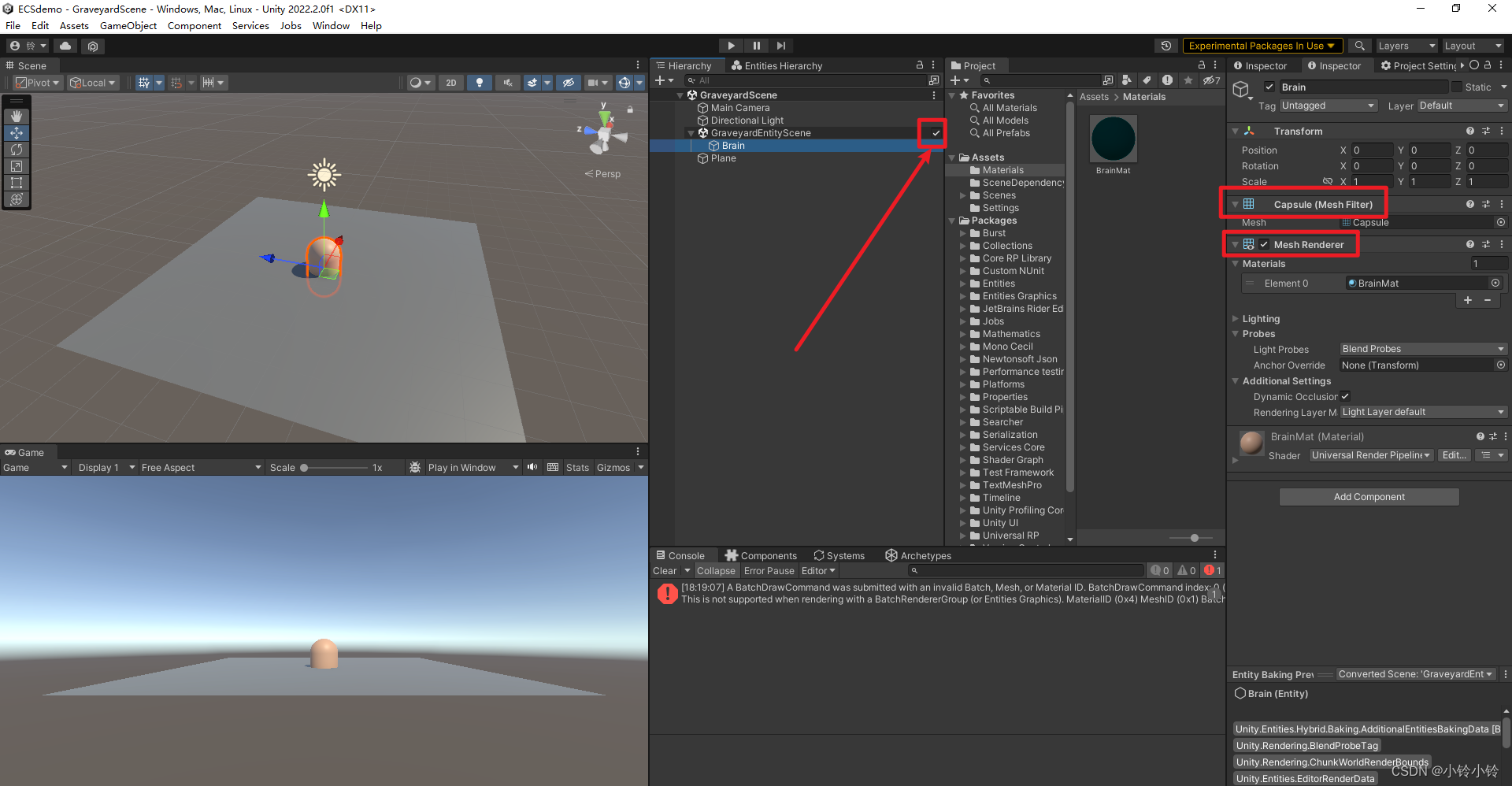Open Undo History button

click(x=1165, y=46)
